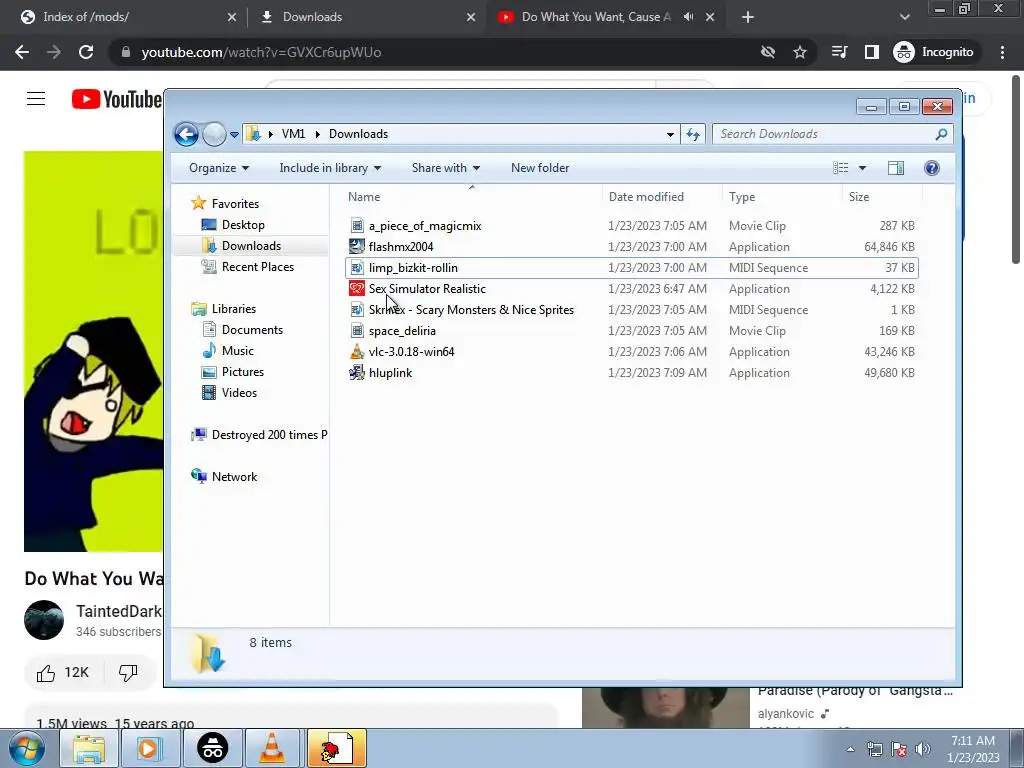This screenshot has height=768, width=1024.
Task: Select the limp_bizkit-rollin MIDI file icon
Action: [x=357, y=268]
